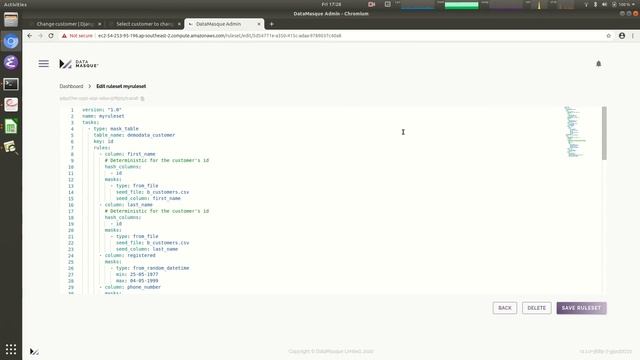Click the 'key: id' line
Screen dimensions: 640x360
tap(104, 141)
